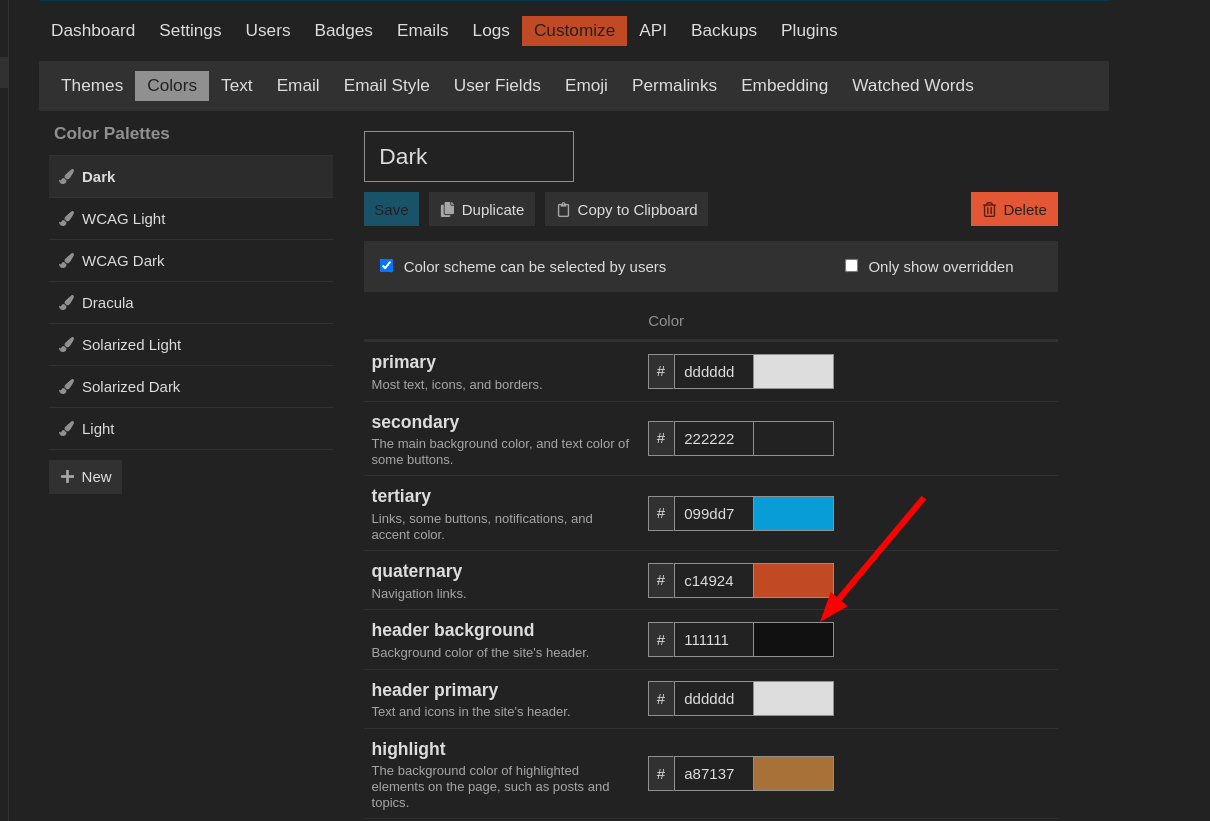Click the tertiary blue color swatch

point(793,513)
